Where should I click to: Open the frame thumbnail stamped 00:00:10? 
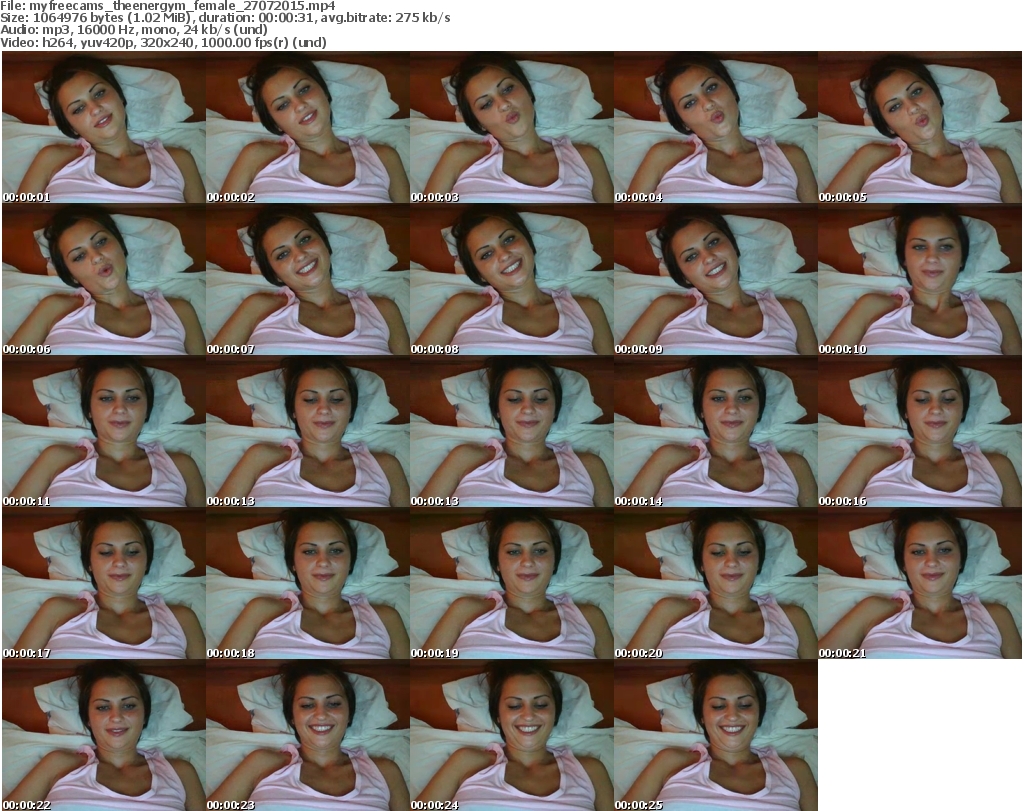tap(920, 279)
